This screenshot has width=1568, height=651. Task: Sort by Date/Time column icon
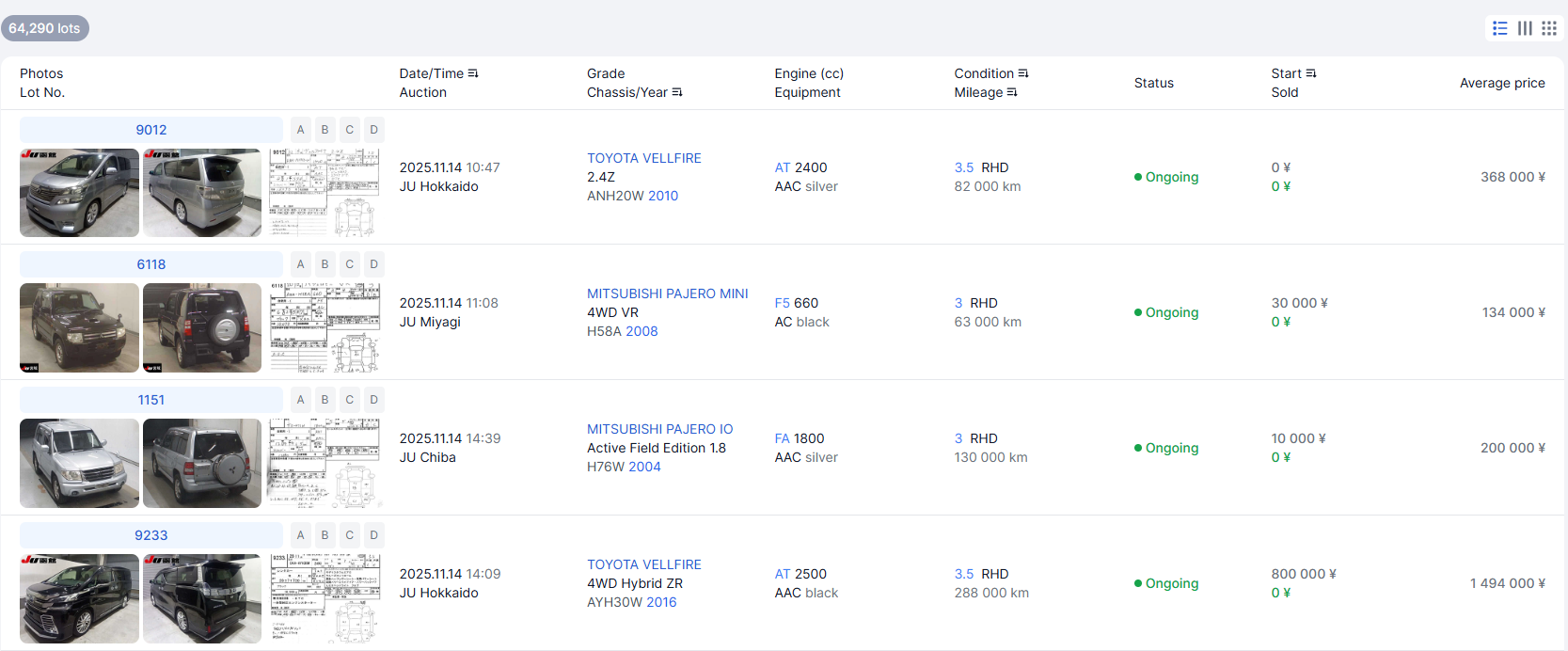click(473, 73)
